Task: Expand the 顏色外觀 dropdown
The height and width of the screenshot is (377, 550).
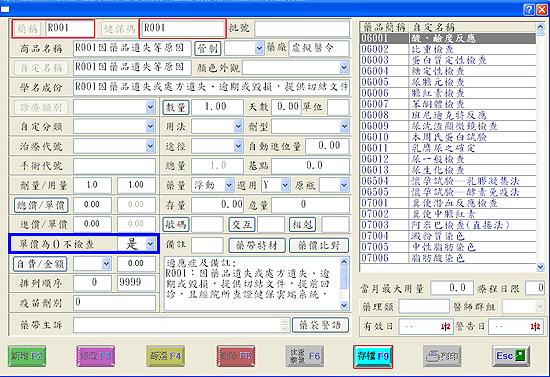Action: pyautogui.click(x=344, y=68)
